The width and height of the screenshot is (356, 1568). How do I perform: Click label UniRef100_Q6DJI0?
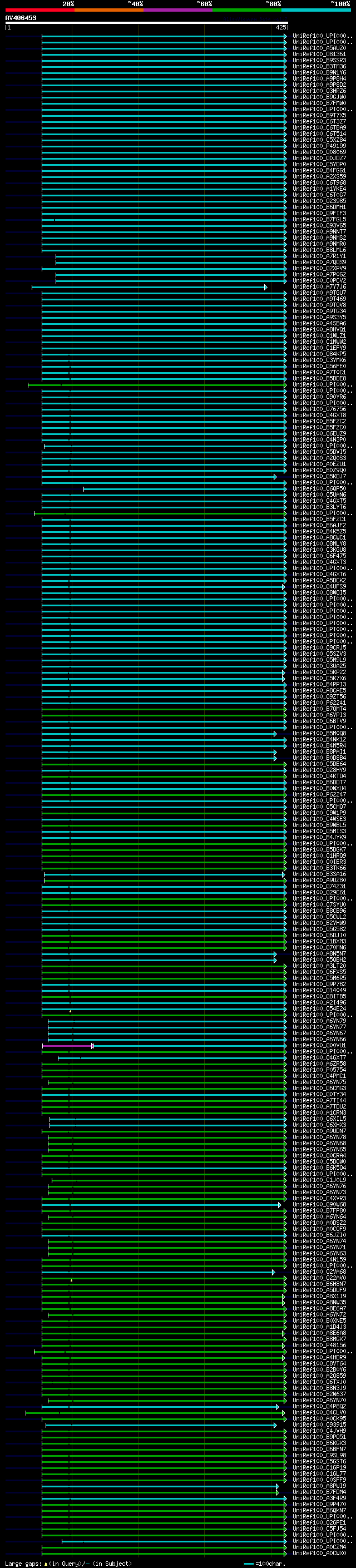click(x=319, y=935)
